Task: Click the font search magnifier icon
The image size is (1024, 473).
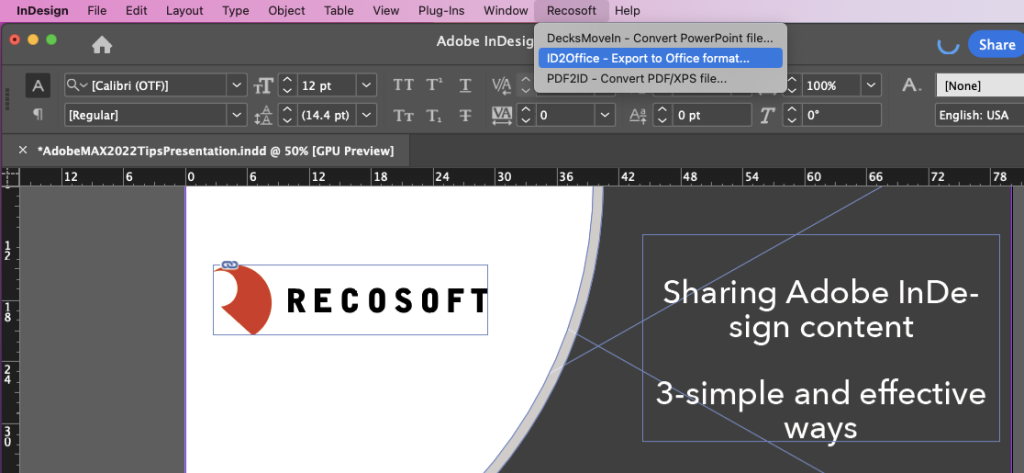Action: coord(76,86)
